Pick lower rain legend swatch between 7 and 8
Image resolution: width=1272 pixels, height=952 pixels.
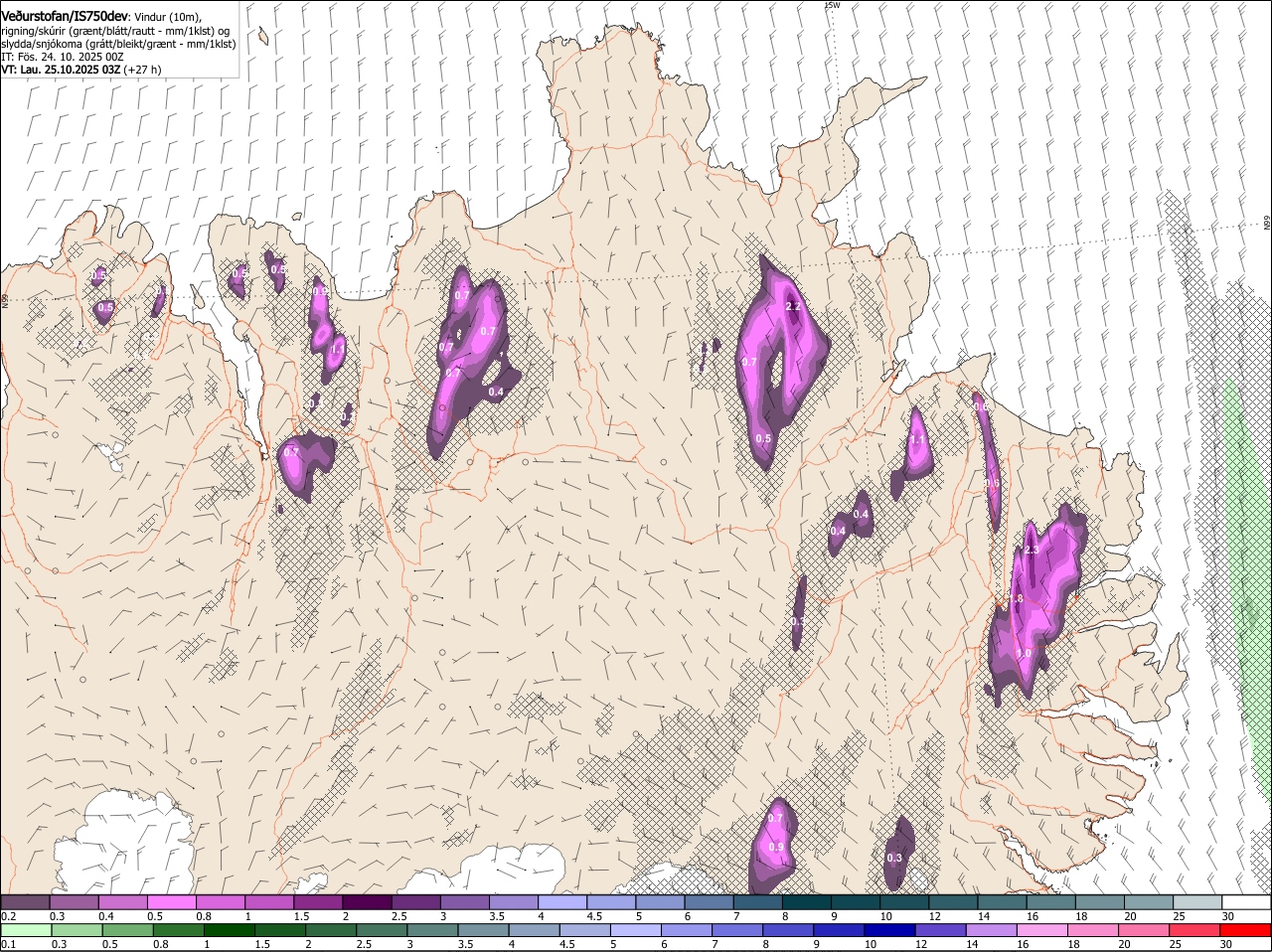737,930
